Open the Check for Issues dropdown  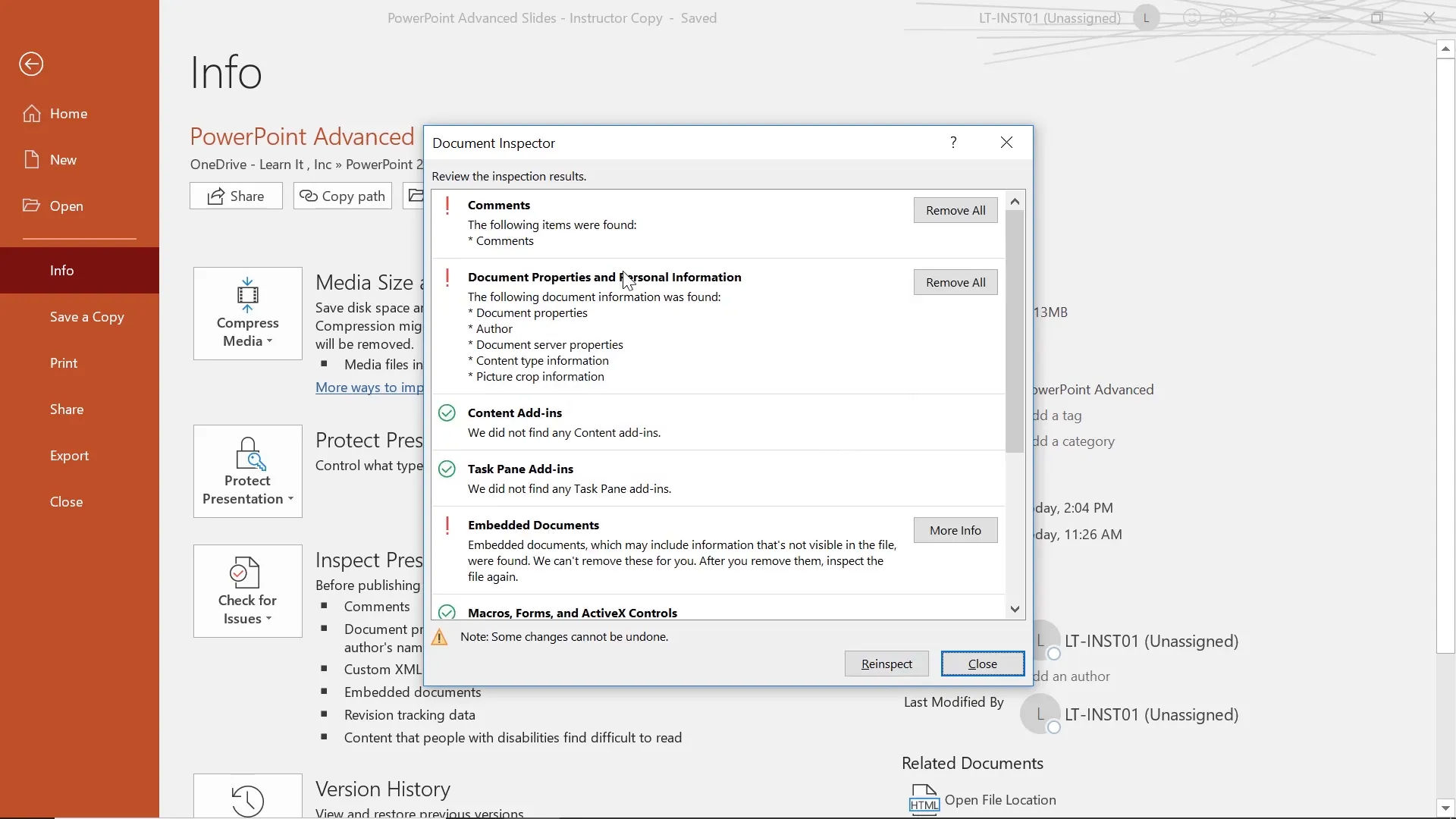[x=248, y=591]
